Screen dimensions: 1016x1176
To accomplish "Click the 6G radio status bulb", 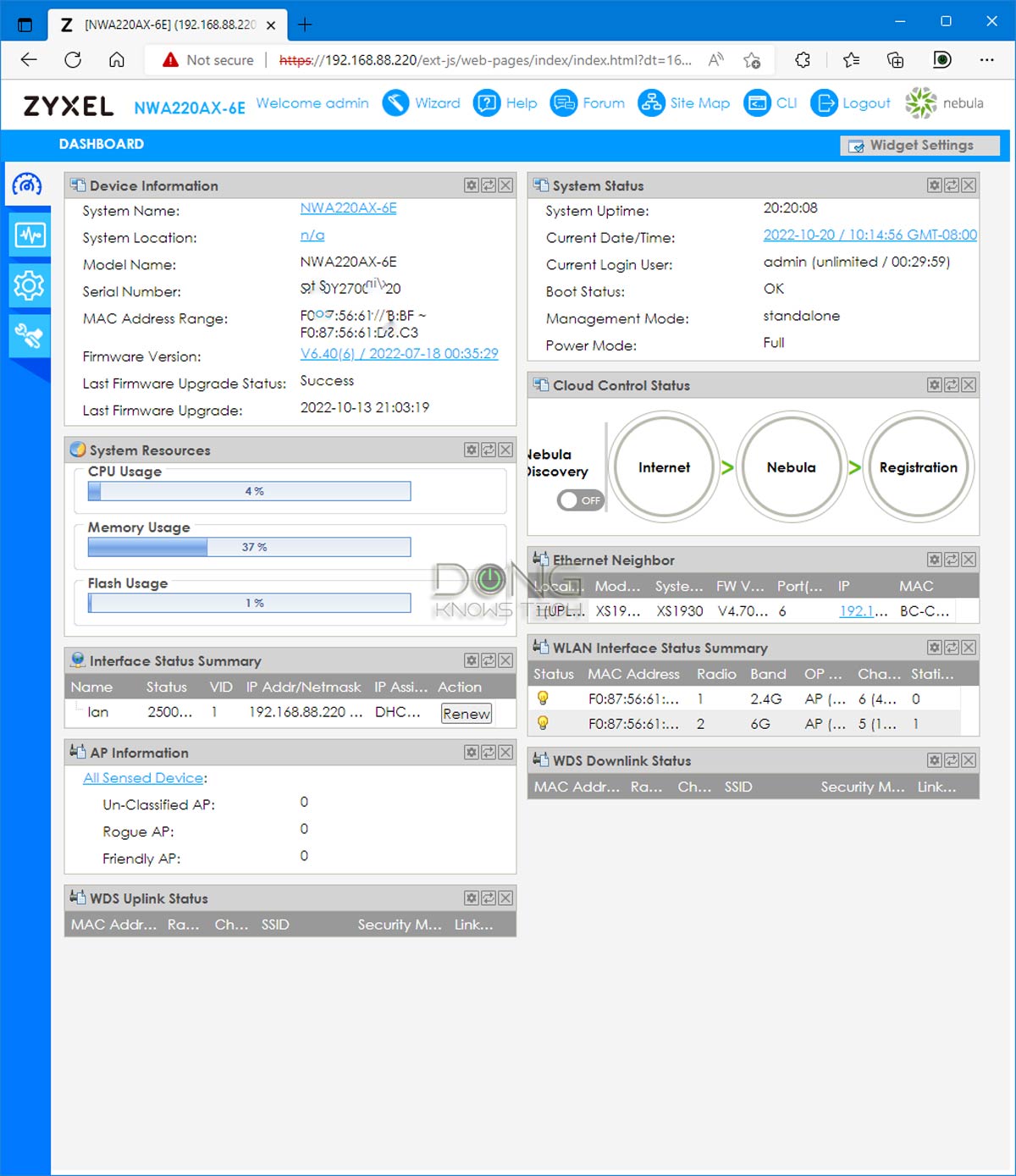I will click(543, 724).
